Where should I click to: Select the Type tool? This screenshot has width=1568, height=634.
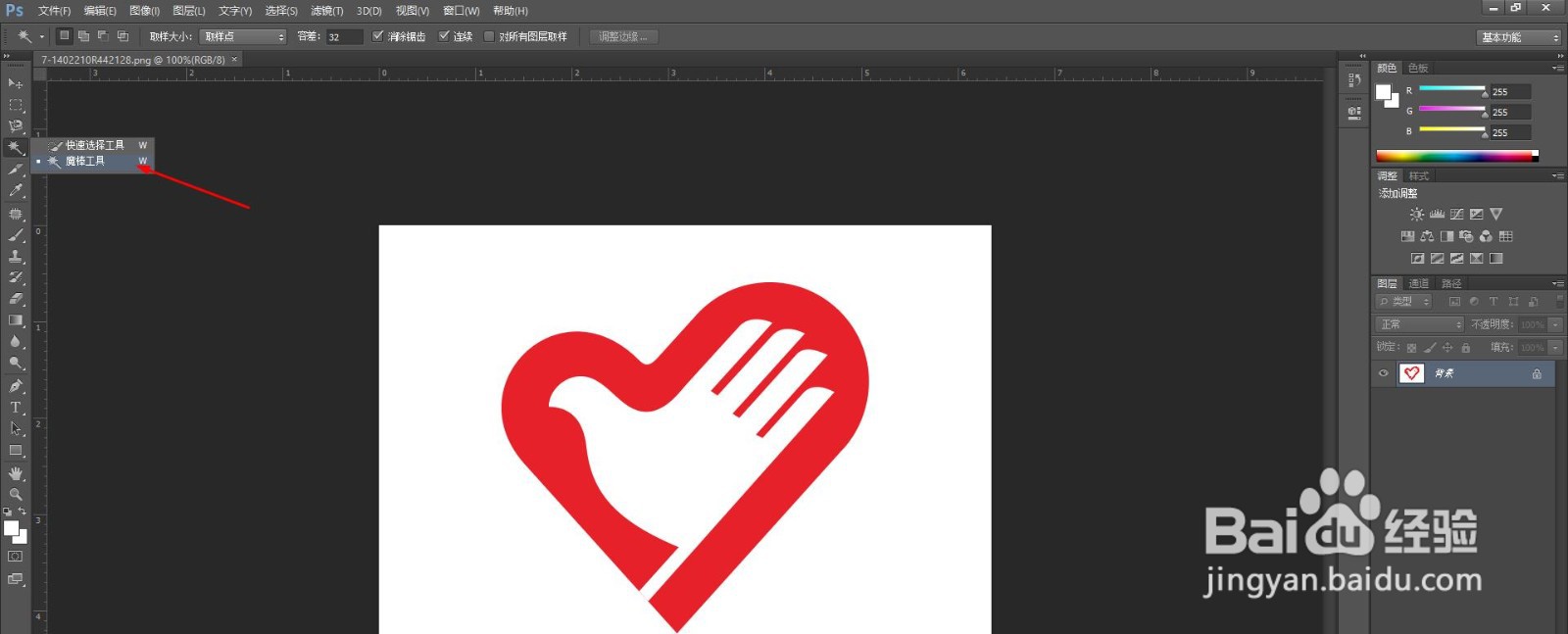pos(16,408)
